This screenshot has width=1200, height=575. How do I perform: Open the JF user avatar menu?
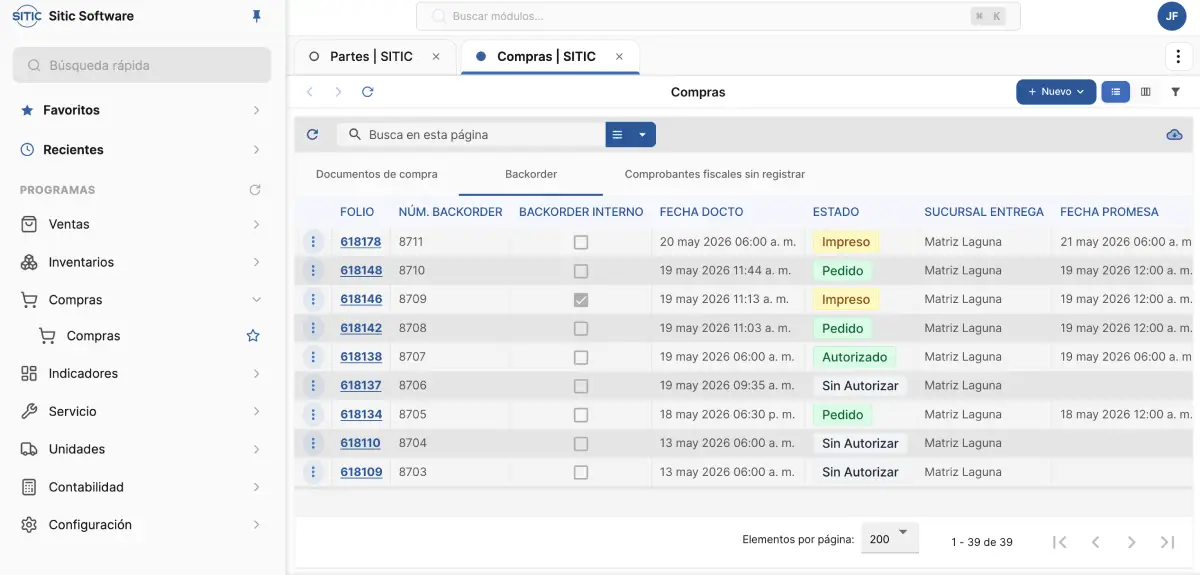[x=1171, y=16]
